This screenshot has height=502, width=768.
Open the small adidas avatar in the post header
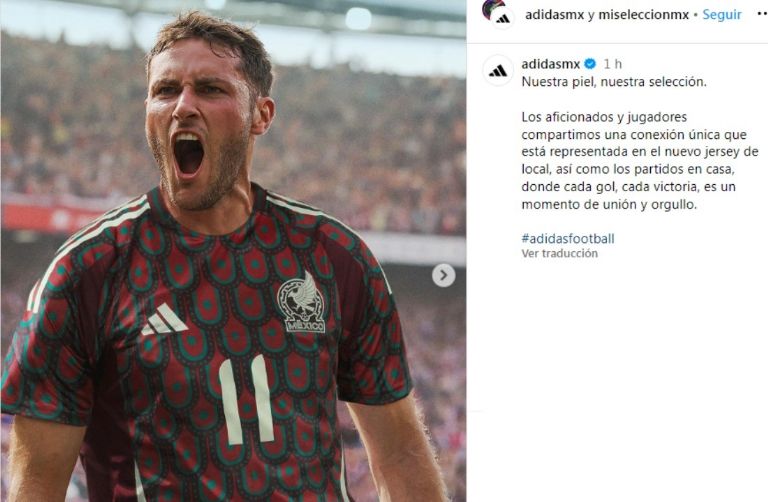[x=503, y=20]
